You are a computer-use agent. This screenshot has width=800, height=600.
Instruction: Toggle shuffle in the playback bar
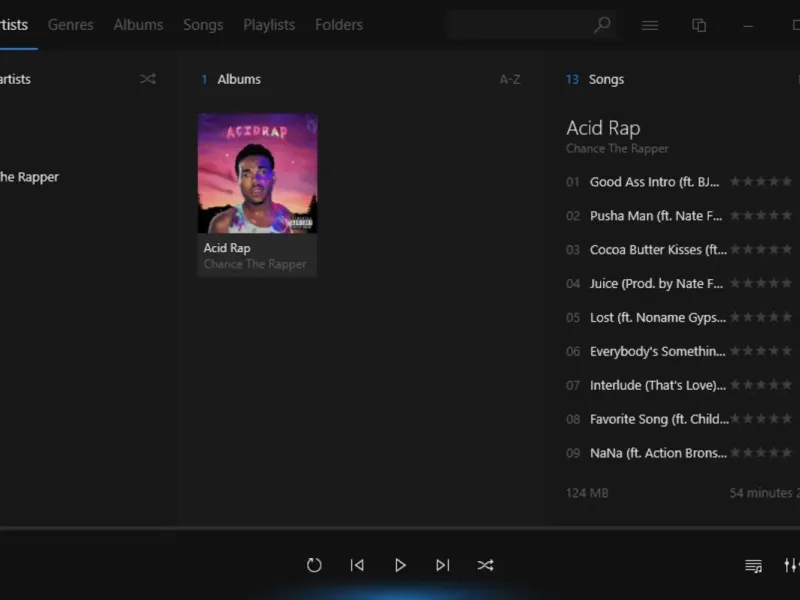click(x=486, y=565)
